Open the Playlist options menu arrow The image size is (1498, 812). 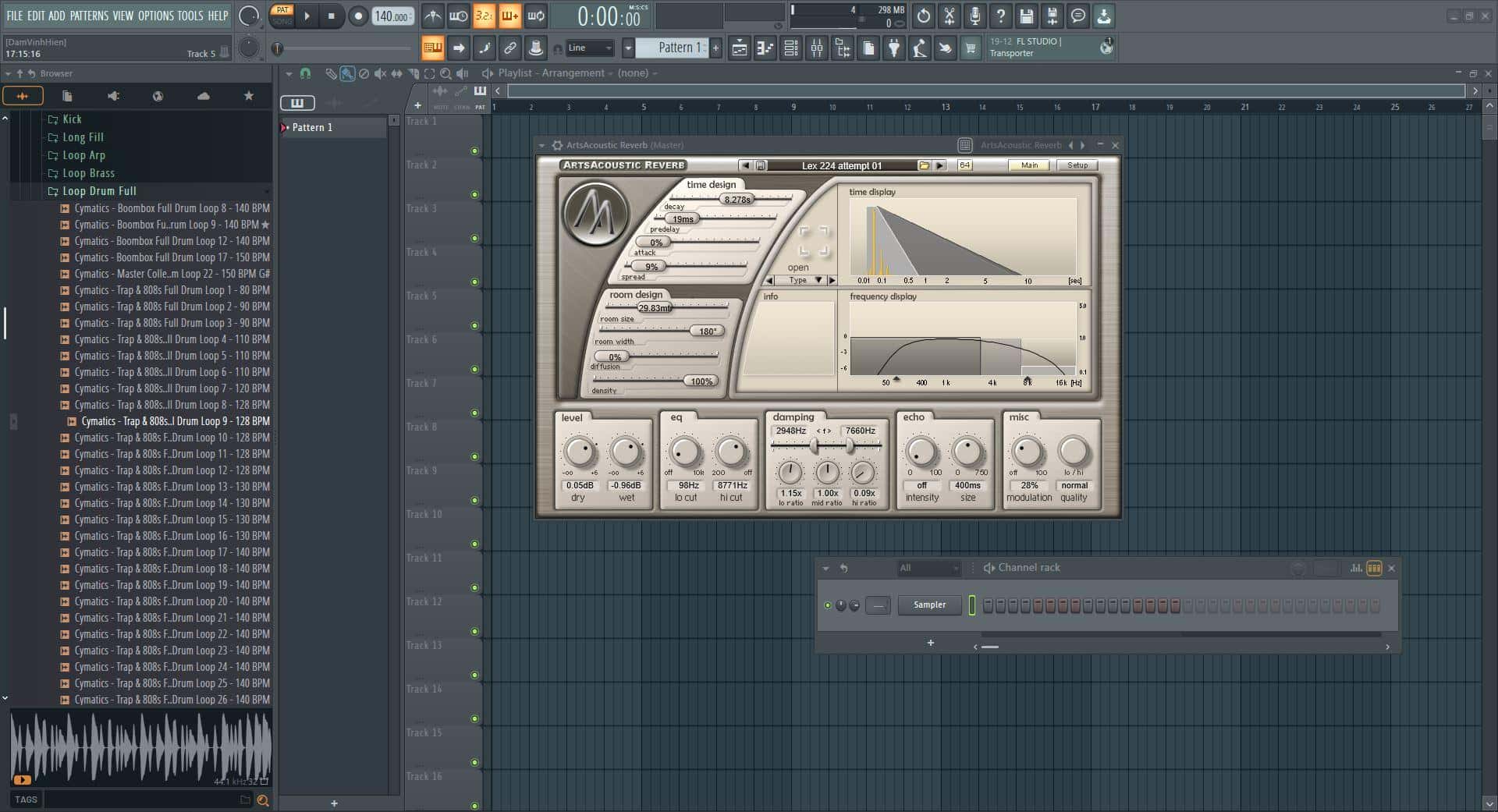coord(289,73)
